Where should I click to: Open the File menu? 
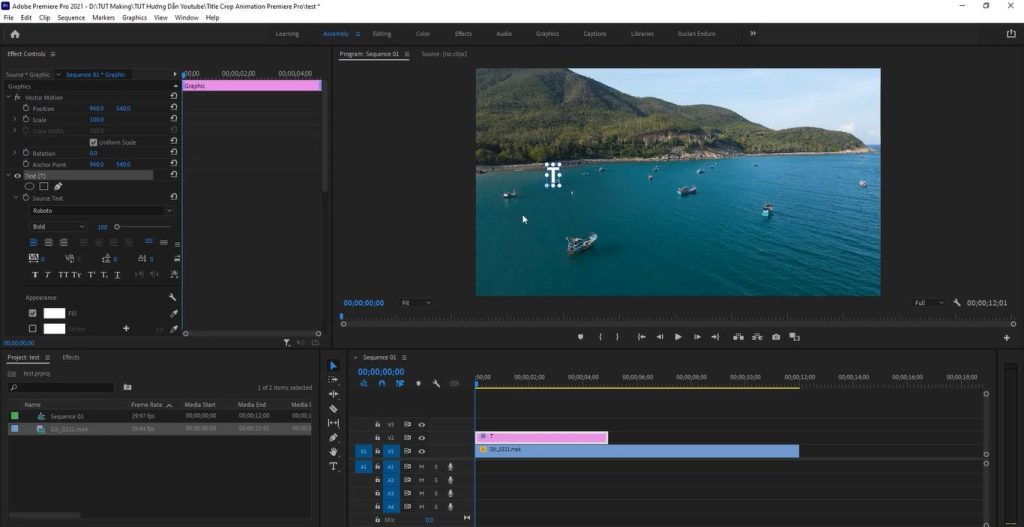tap(8, 18)
